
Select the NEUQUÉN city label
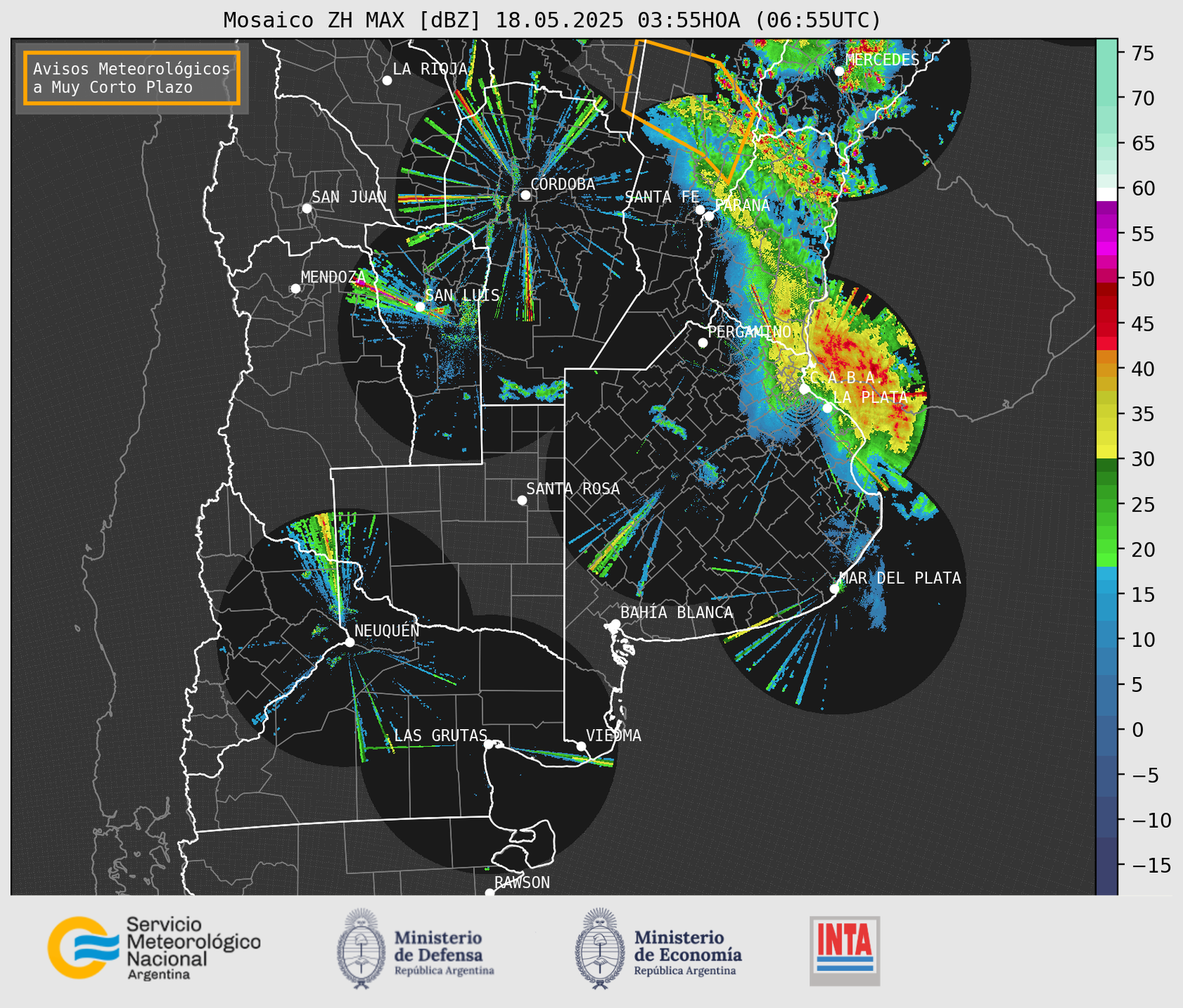click(x=386, y=631)
